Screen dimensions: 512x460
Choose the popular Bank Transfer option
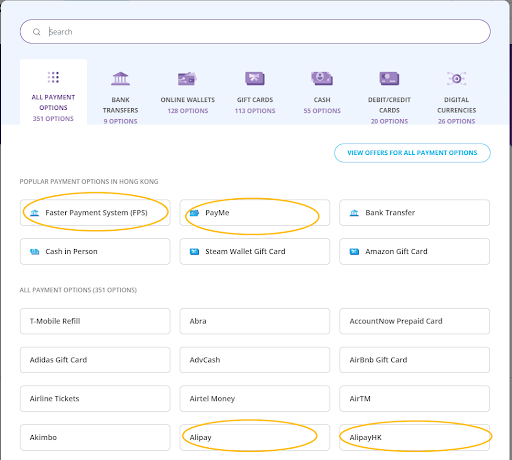coord(415,213)
